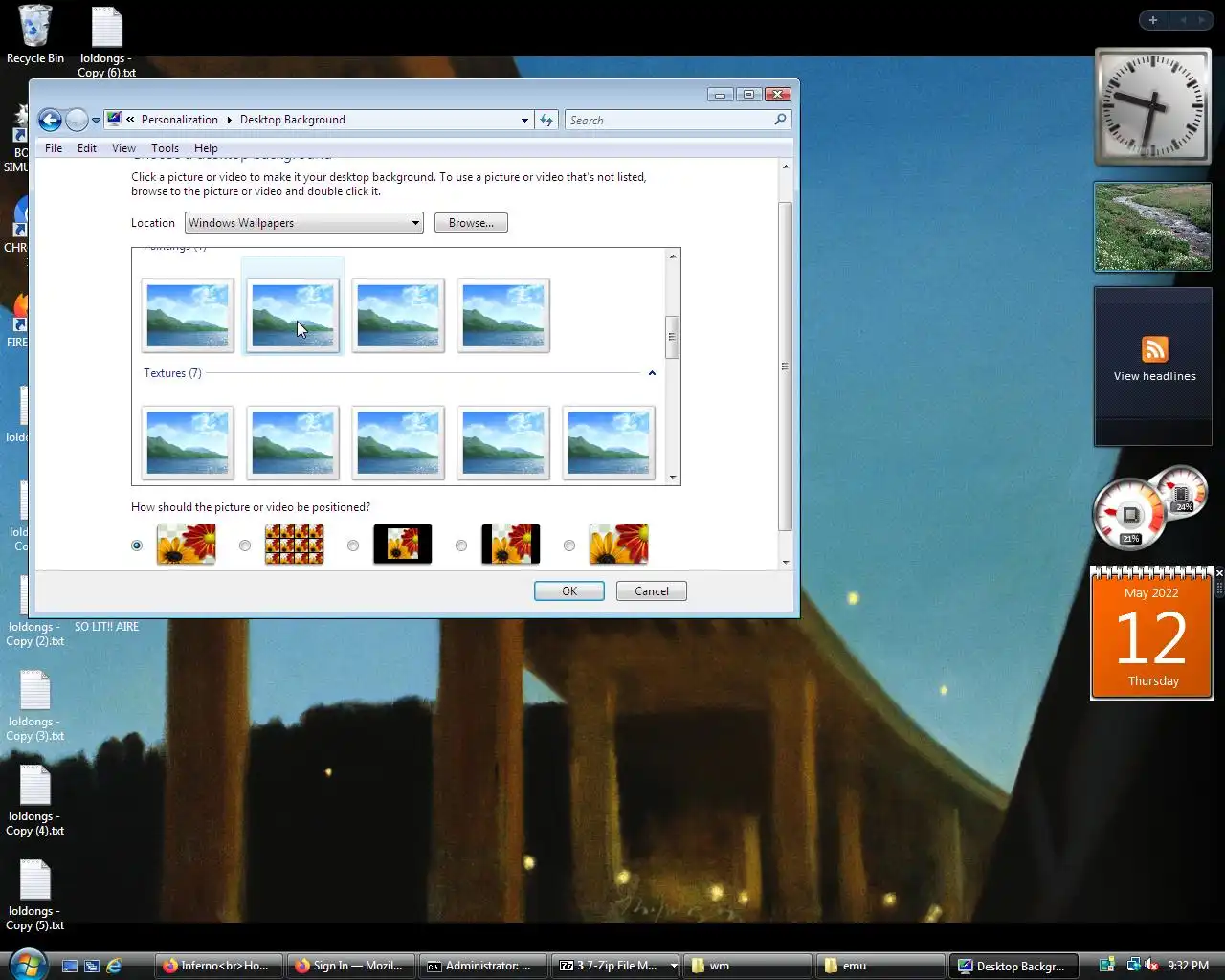Screen dimensions: 1225x980
Task: Select the last crop-to-fill position radio button
Action: [x=569, y=546]
